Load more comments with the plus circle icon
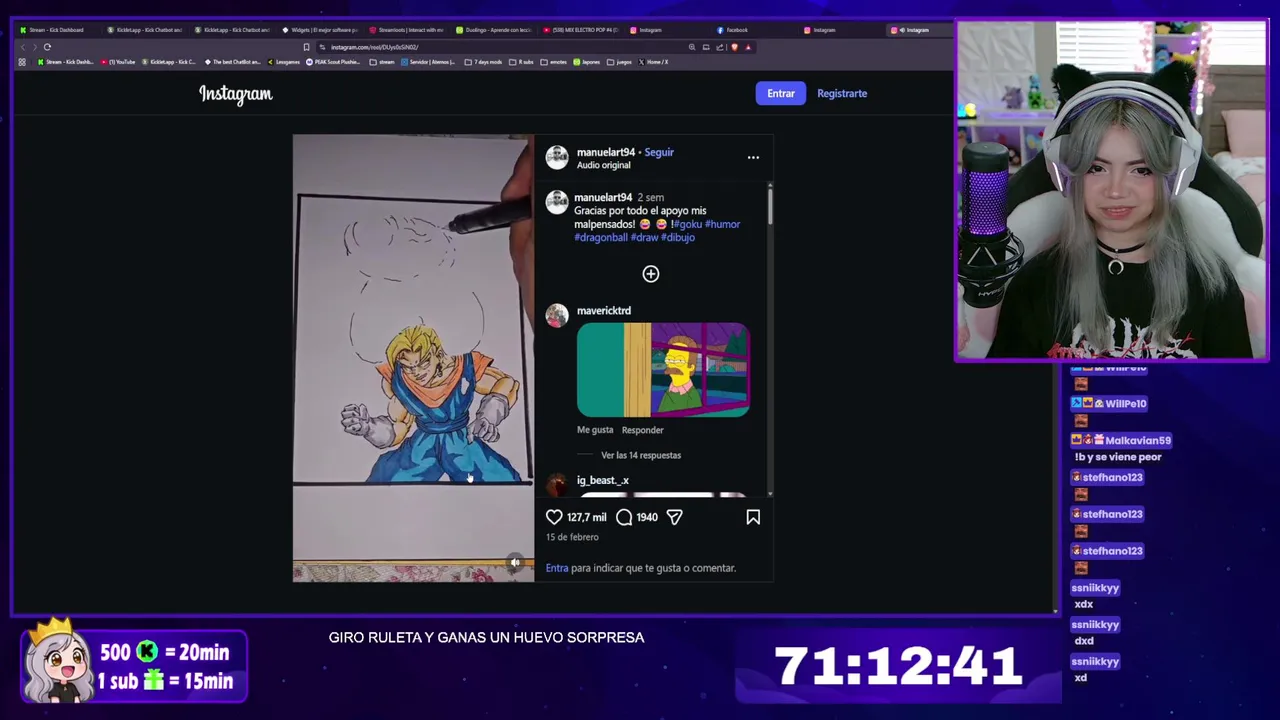 pyautogui.click(x=651, y=274)
